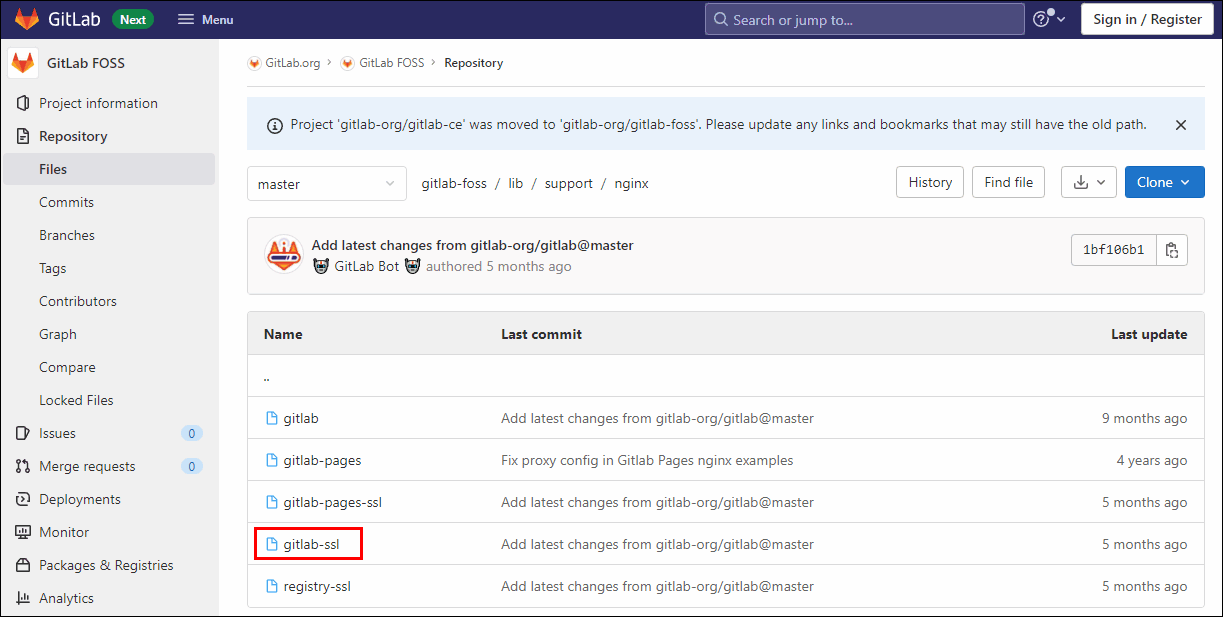Screen dimensions: 1223x617
Task: Dismiss the project moved notice
Action: point(1181,125)
